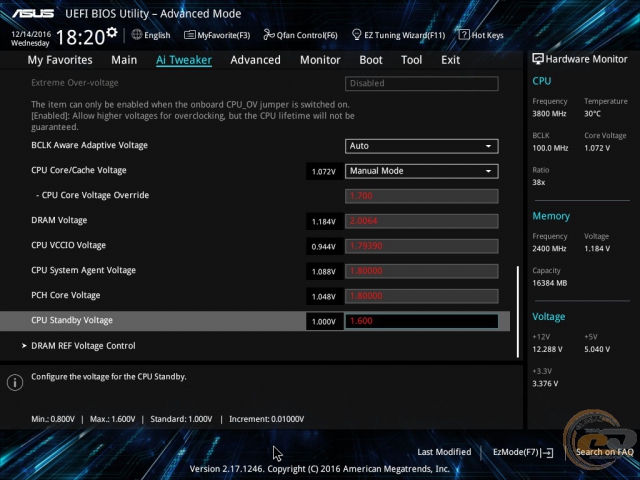Screen dimensions: 640x480
Task: Click the 3800 MHz CPU frequency value
Action: (549, 113)
